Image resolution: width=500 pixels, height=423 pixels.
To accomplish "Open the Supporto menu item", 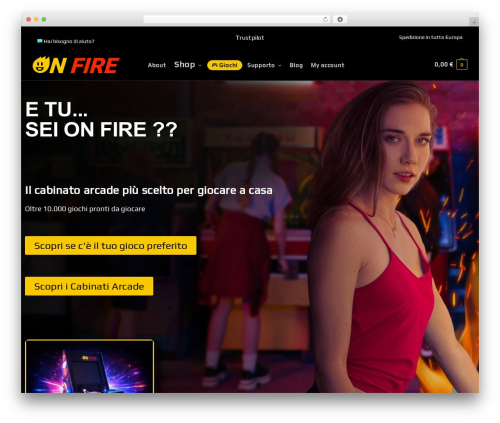I will (x=261, y=65).
